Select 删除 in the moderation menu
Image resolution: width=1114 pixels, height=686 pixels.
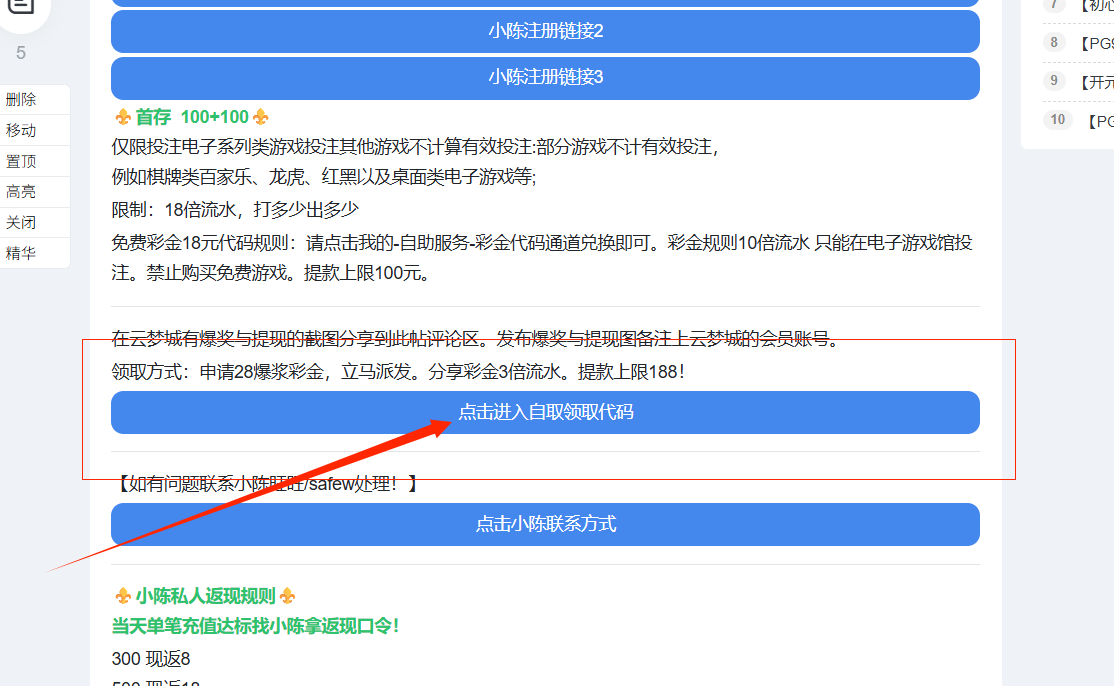[x=21, y=100]
